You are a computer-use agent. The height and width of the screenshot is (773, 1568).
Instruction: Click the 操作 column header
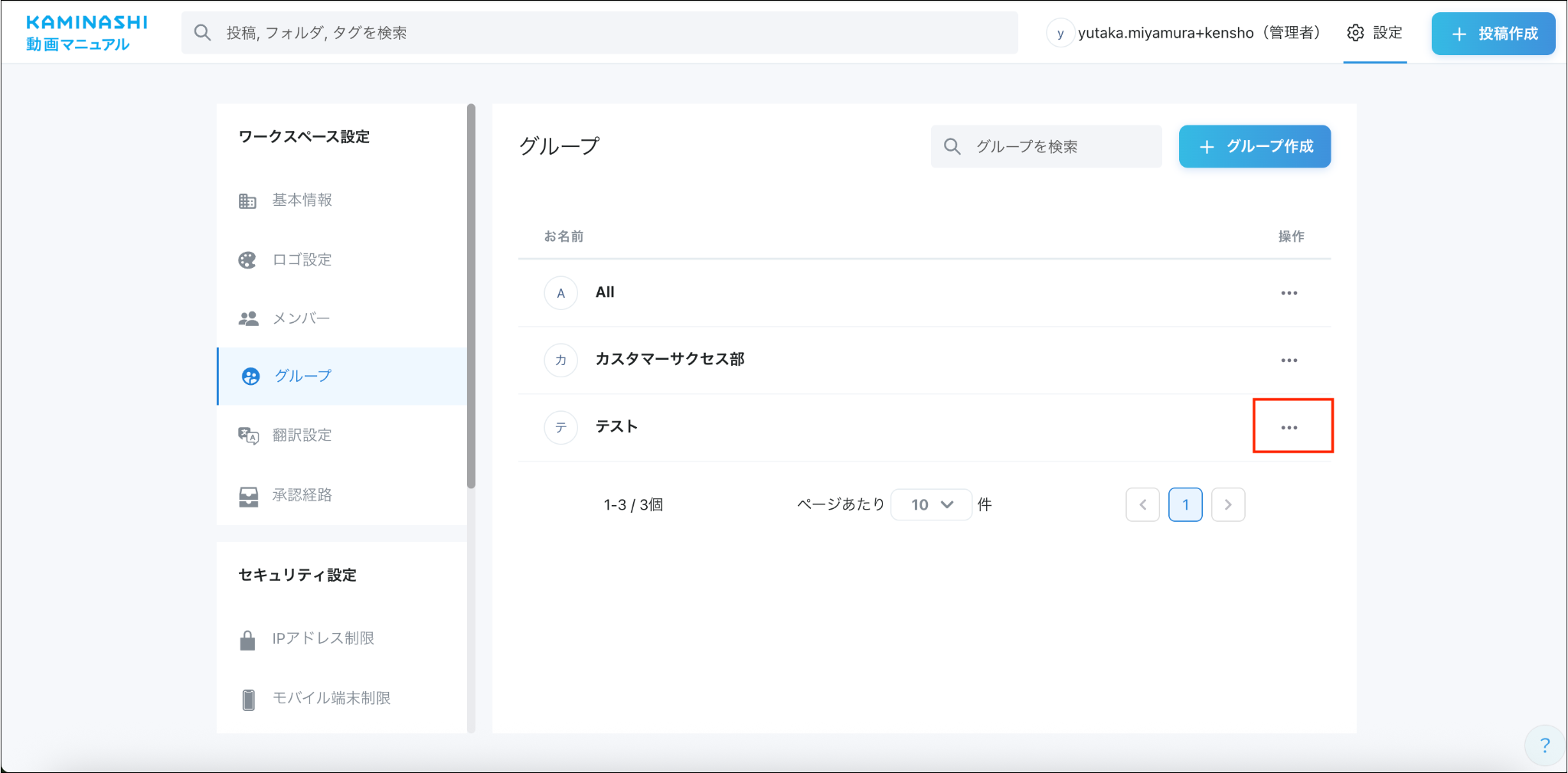pos(1291,236)
